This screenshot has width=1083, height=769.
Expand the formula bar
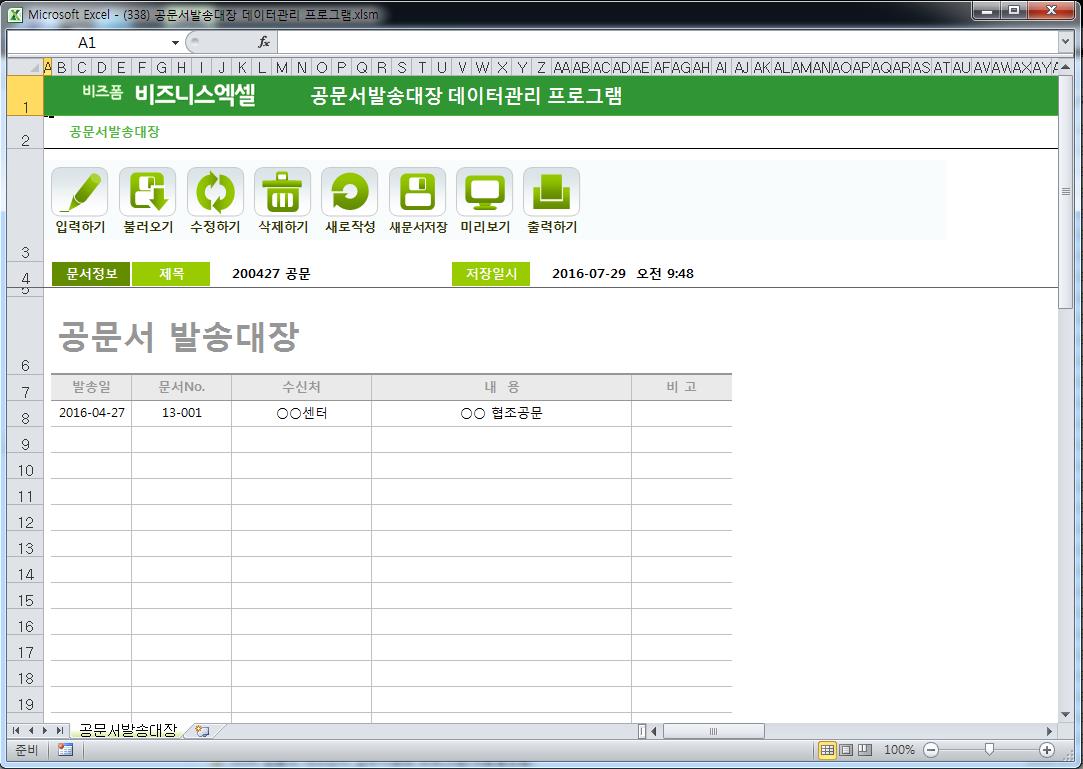click(x=1064, y=42)
